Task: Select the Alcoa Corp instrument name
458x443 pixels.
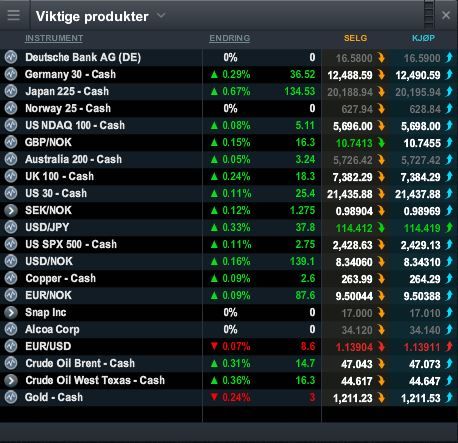Action: click(52, 329)
